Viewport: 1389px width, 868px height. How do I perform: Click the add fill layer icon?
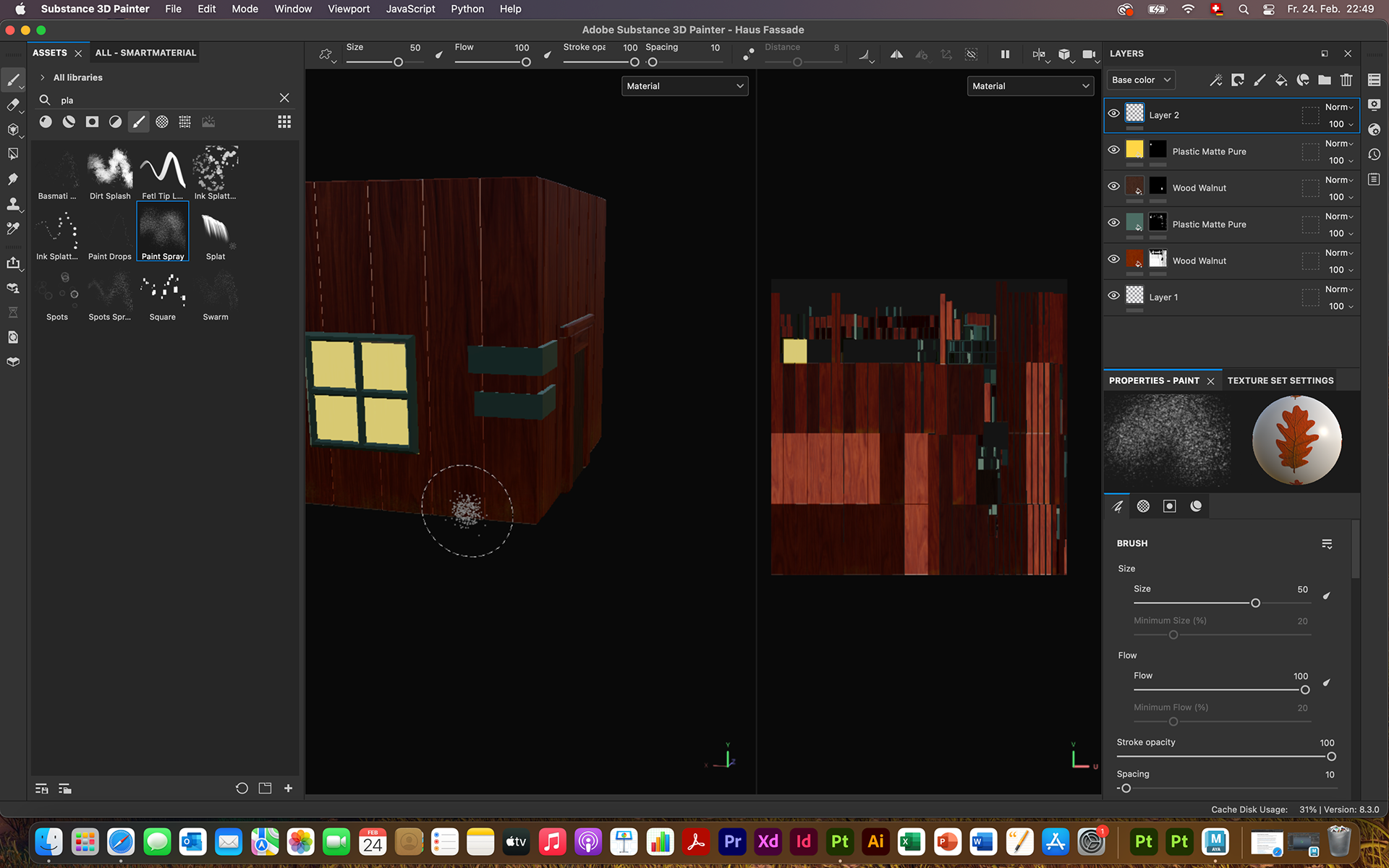[1281, 80]
